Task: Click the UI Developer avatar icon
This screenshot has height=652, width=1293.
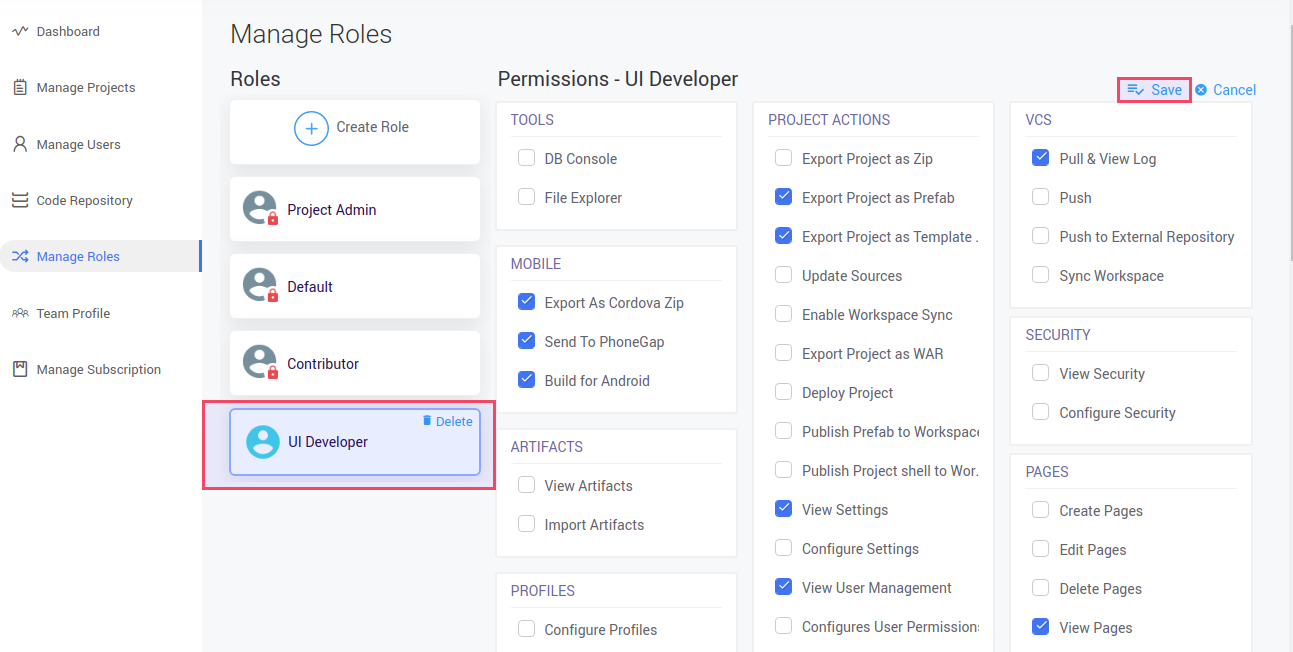Action: (x=262, y=441)
